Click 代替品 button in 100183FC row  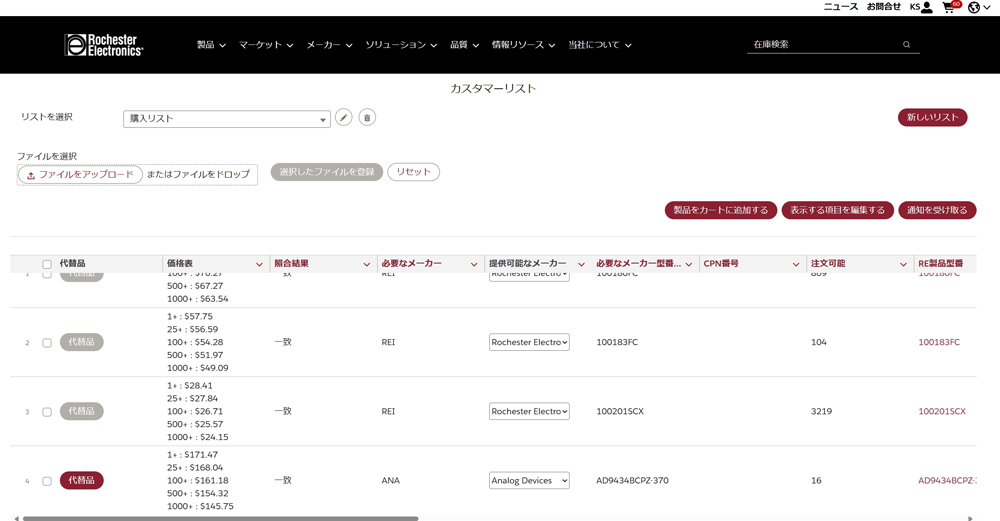pyautogui.click(x=82, y=342)
